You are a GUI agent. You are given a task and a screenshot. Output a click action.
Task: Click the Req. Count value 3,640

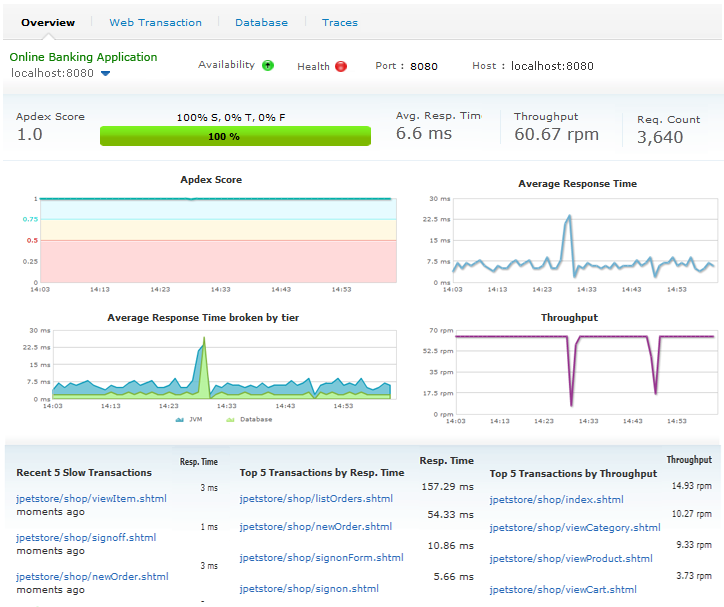click(x=660, y=137)
